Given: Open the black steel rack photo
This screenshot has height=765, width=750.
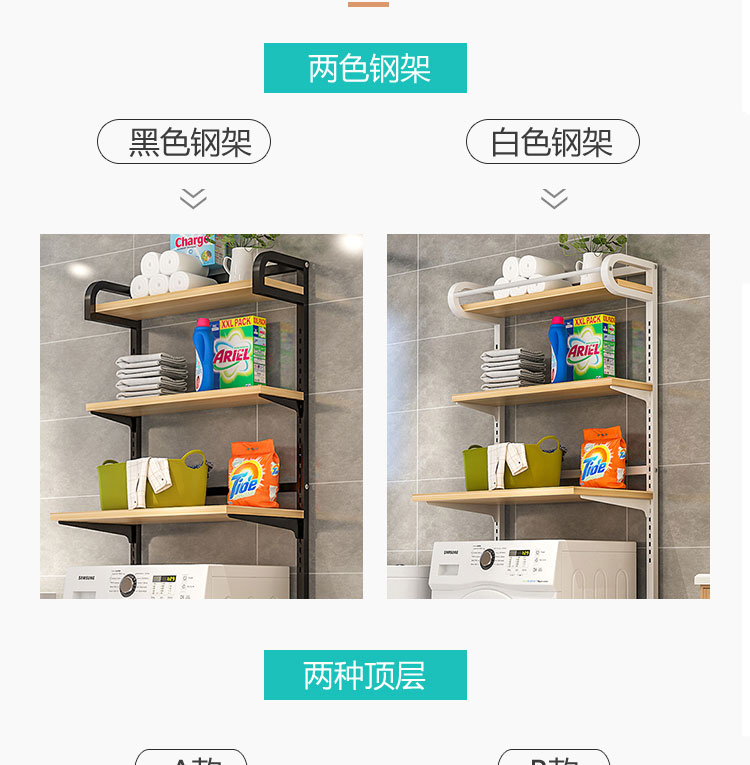Looking at the screenshot, I should 202,416.
